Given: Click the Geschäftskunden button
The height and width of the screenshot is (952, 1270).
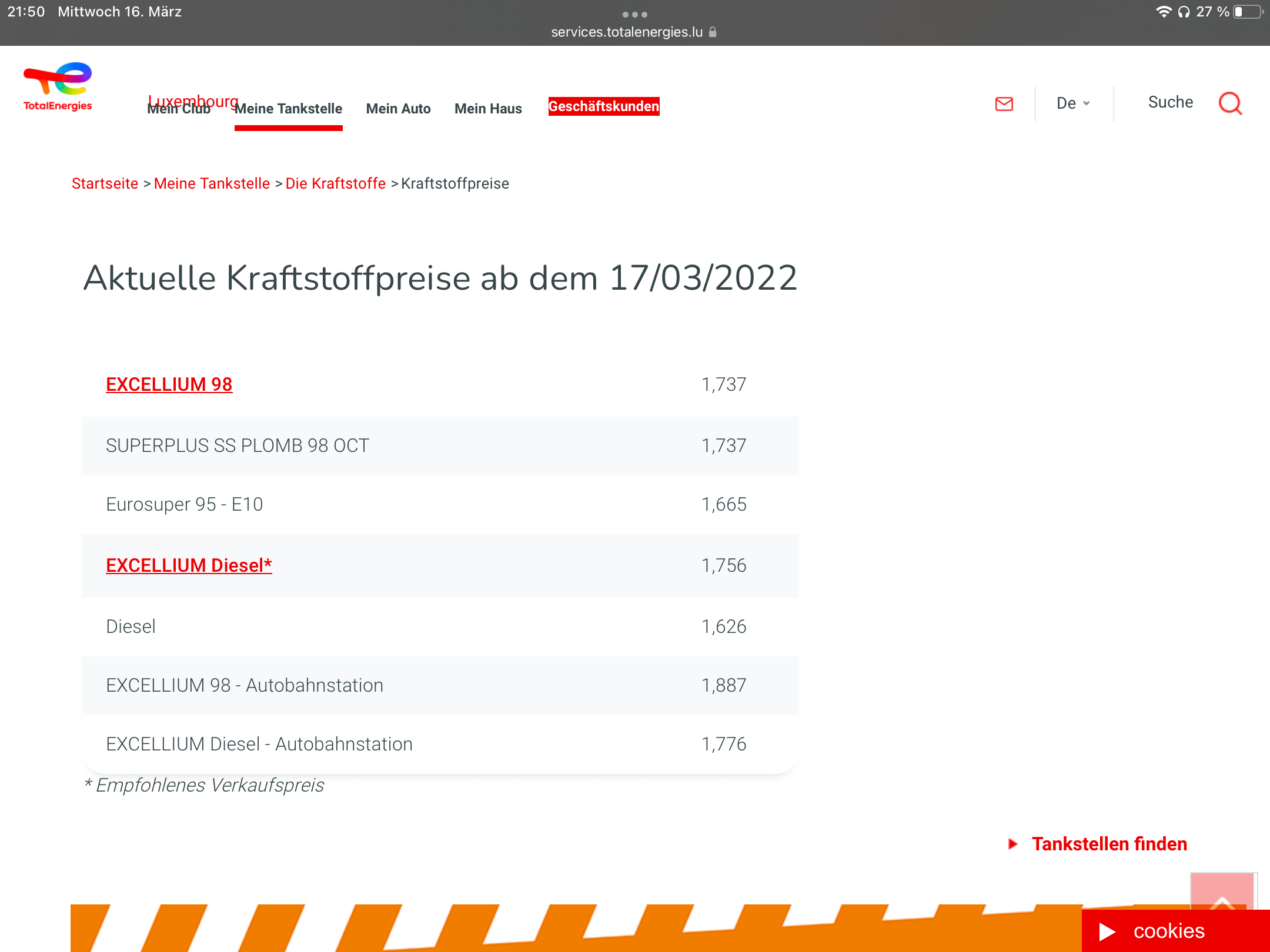Looking at the screenshot, I should (x=603, y=106).
